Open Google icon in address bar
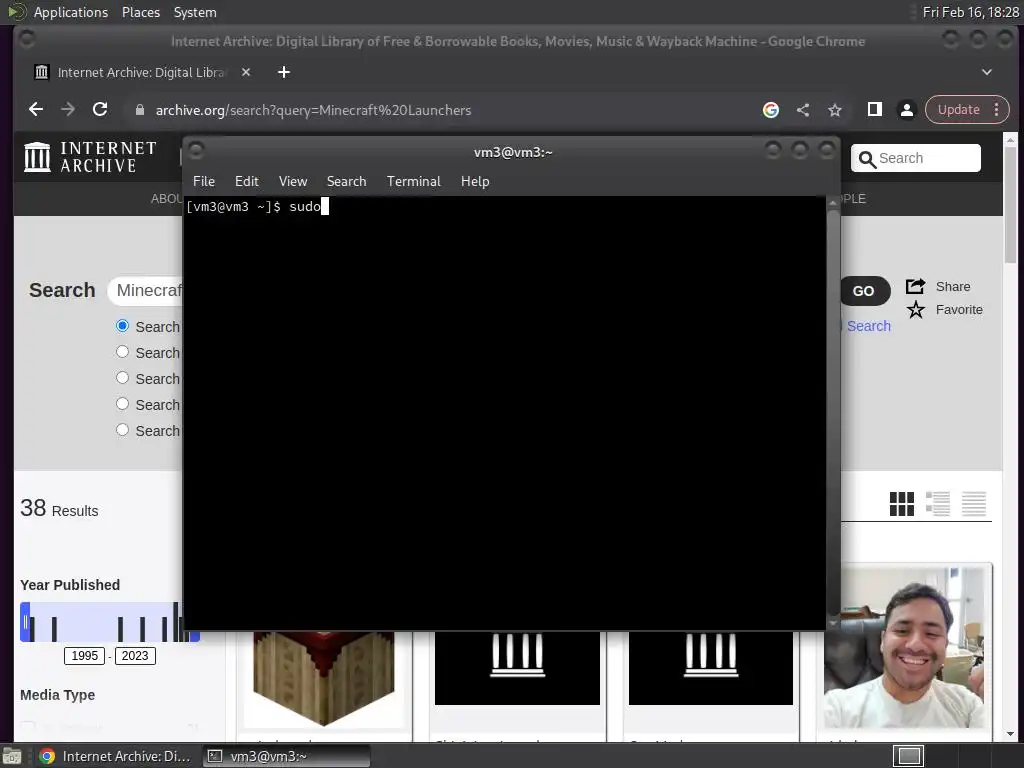The image size is (1024, 768). [x=771, y=110]
